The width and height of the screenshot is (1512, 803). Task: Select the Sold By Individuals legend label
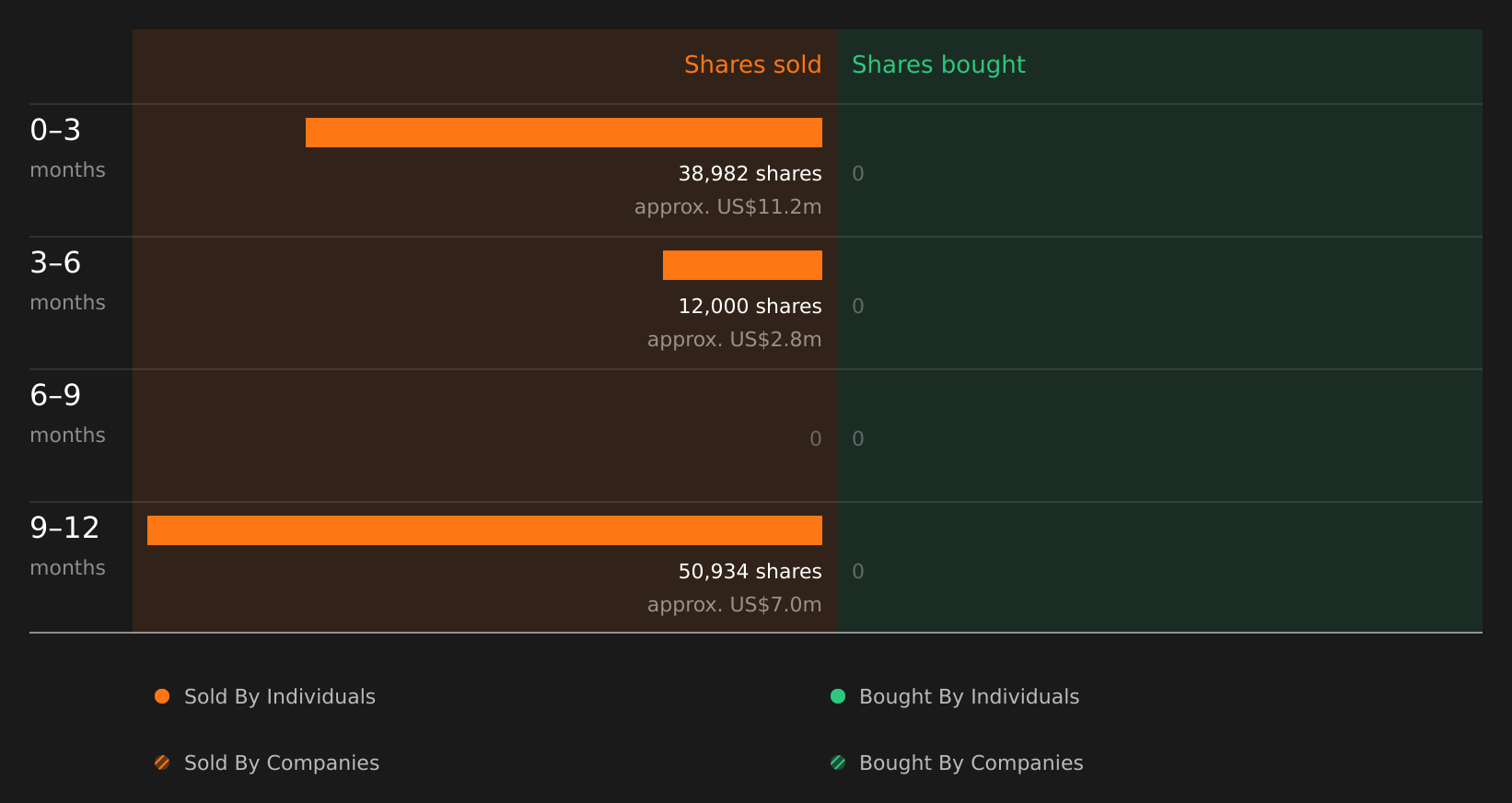tap(280, 697)
